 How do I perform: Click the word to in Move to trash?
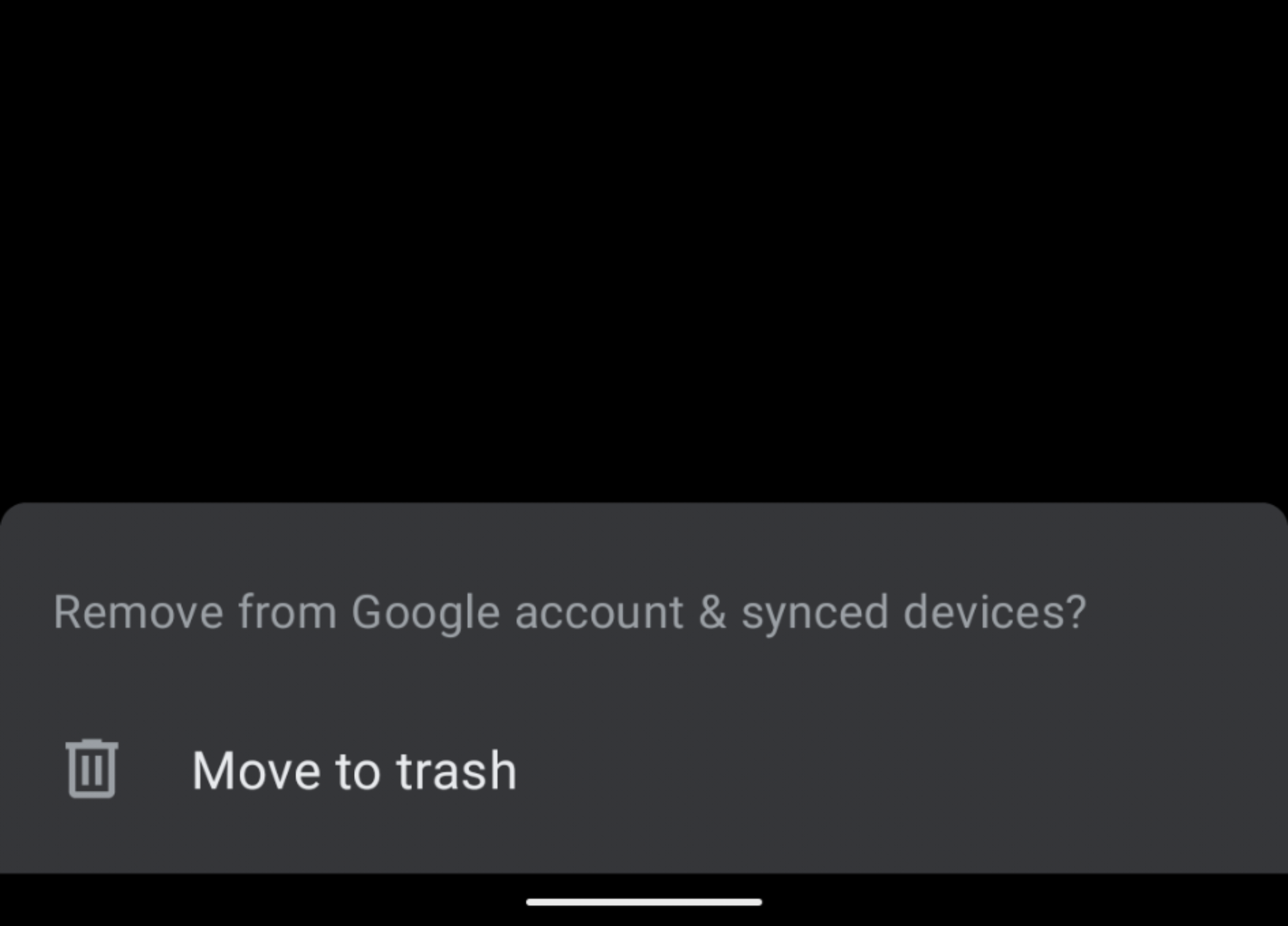[358, 772]
